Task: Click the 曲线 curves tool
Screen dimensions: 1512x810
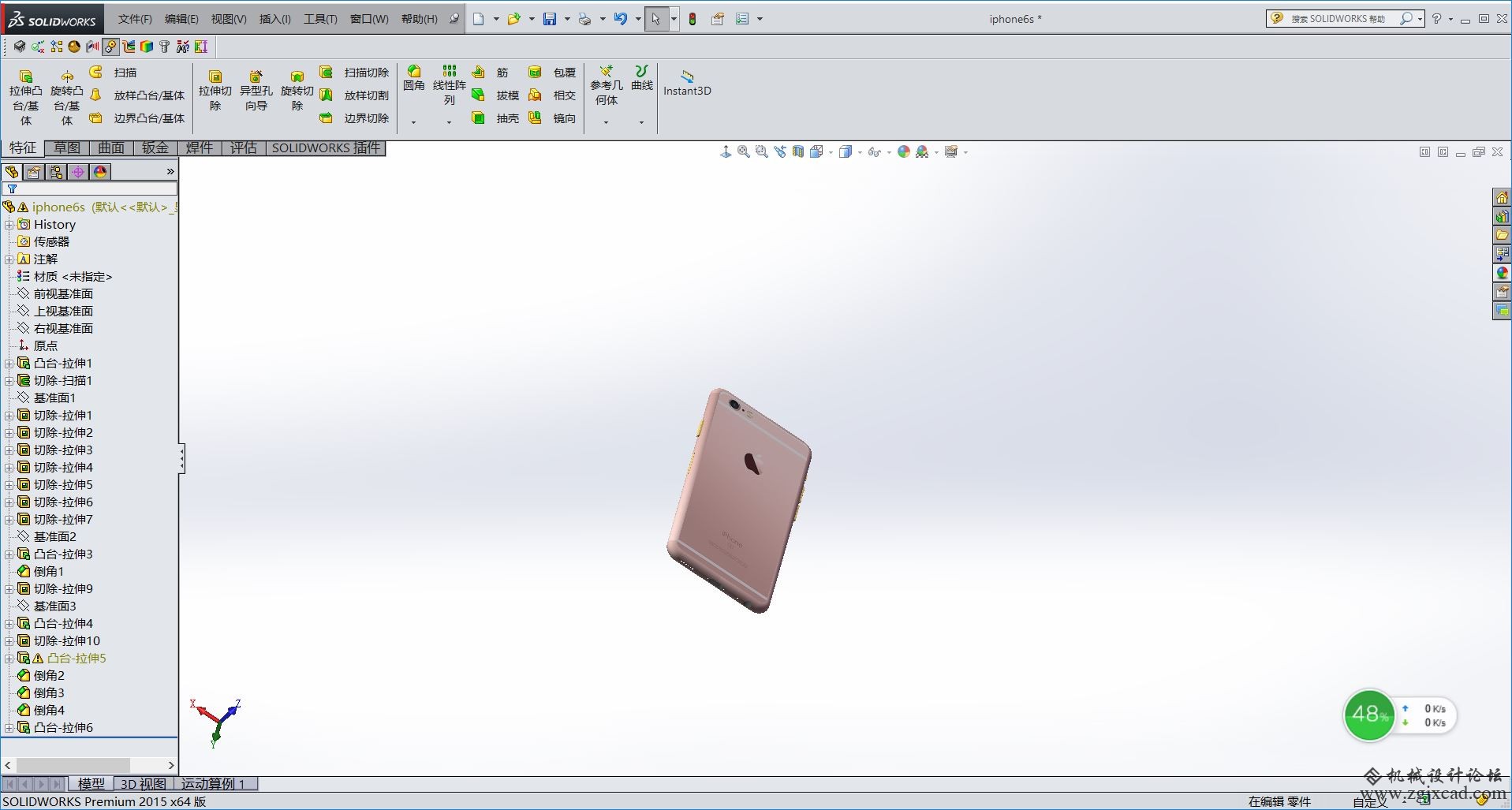Action: [x=641, y=78]
